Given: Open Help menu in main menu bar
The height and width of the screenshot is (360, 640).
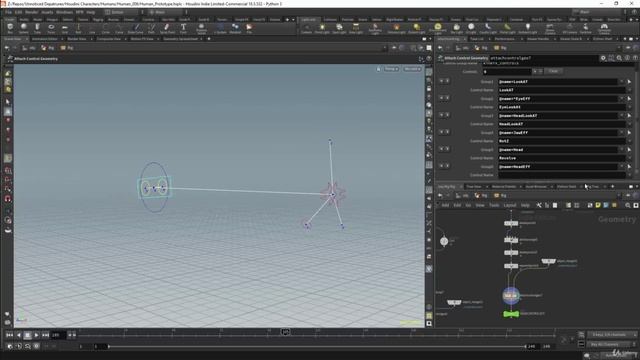Looking at the screenshot, I should point(91,12).
